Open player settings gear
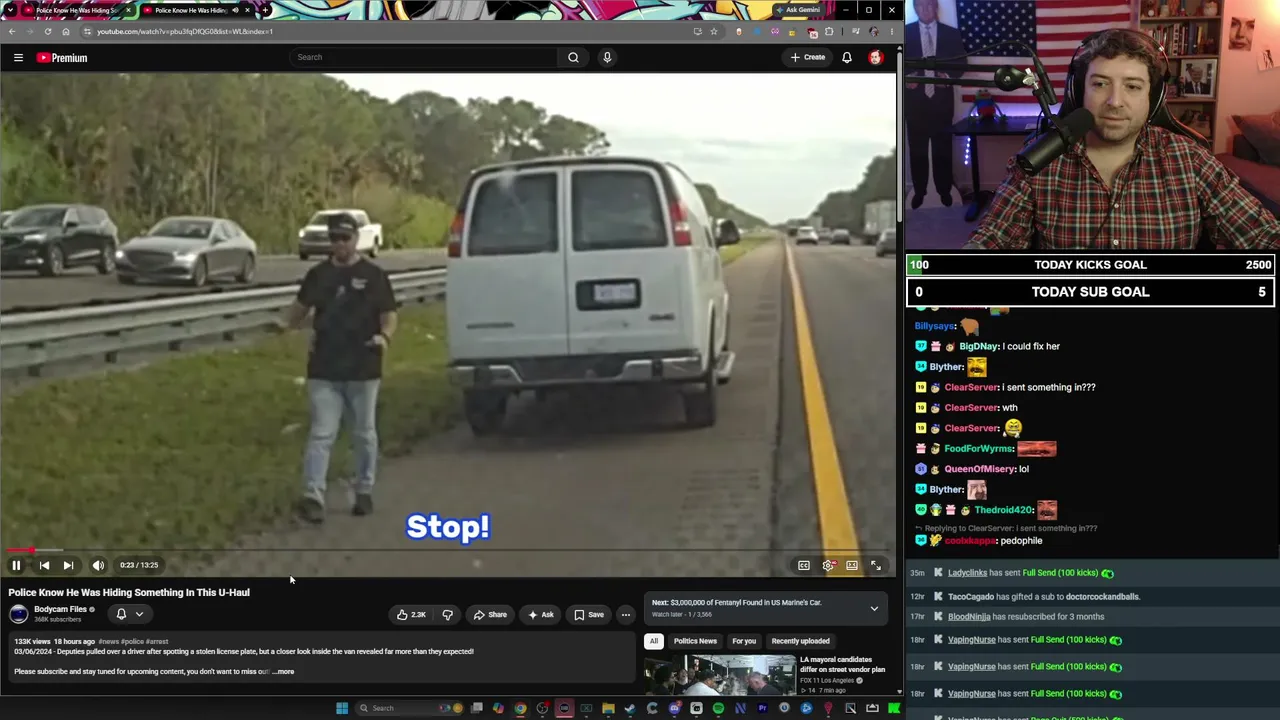1280x720 pixels. click(x=828, y=565)
